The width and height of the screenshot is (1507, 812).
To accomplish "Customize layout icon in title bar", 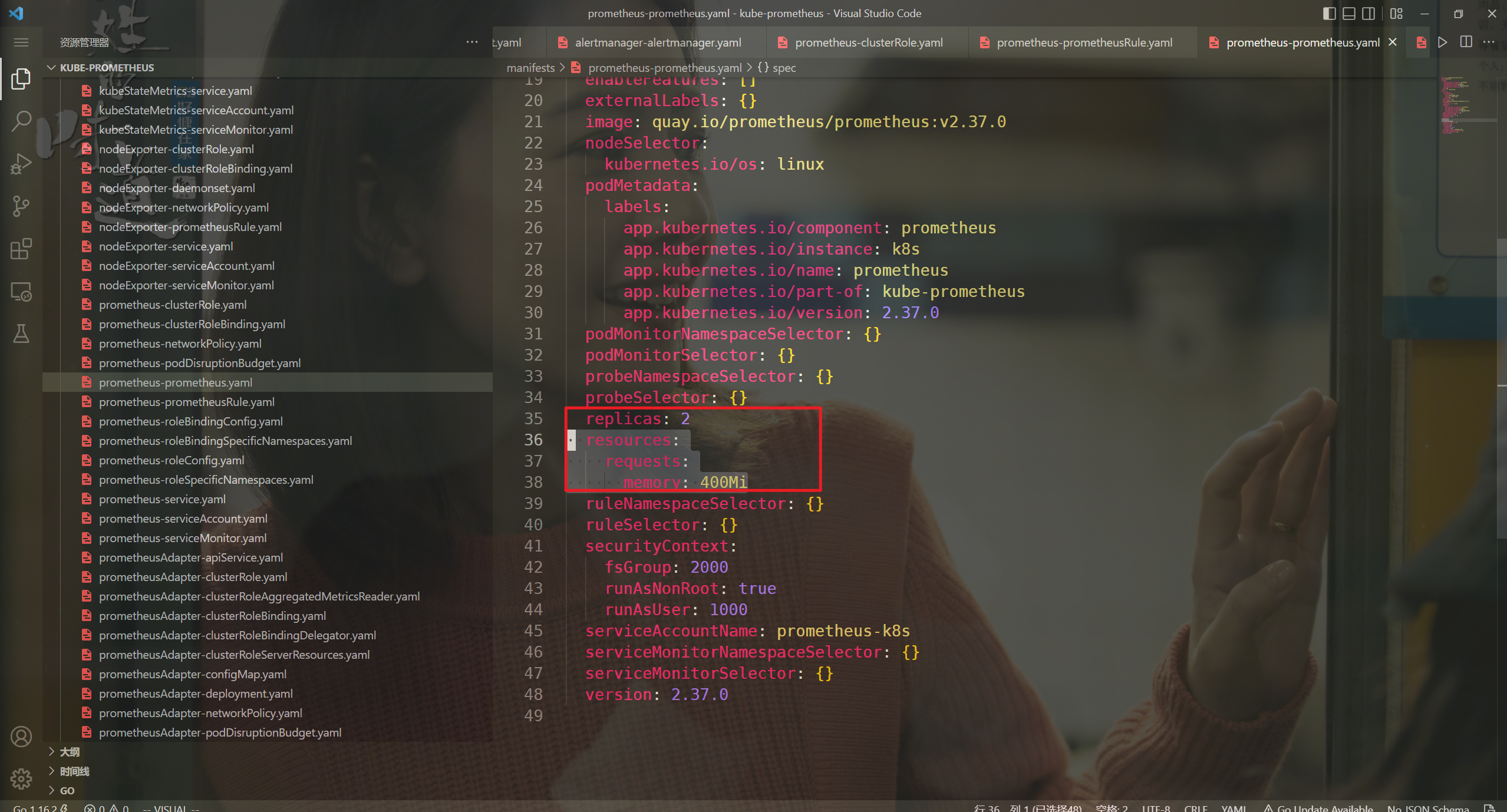I will coord(1396,14).
